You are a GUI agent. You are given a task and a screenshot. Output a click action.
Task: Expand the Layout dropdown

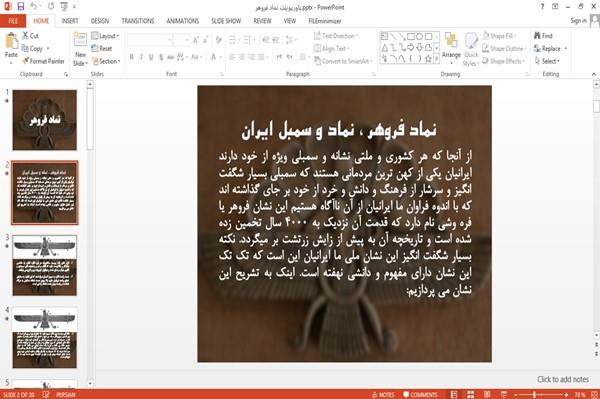coord(105,36)
